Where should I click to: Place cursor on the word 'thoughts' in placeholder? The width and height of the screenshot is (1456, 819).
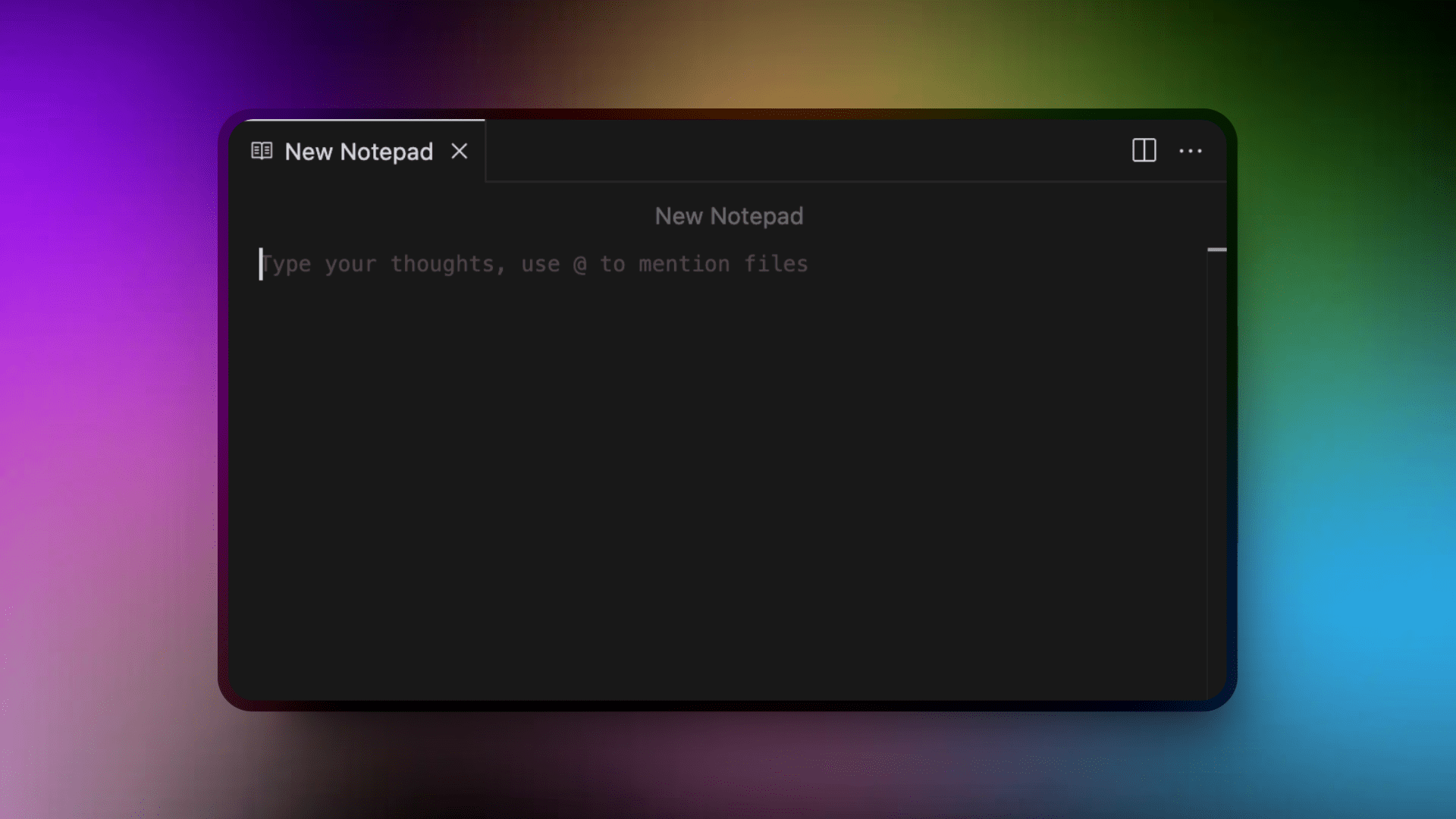[x=442, y=264]
